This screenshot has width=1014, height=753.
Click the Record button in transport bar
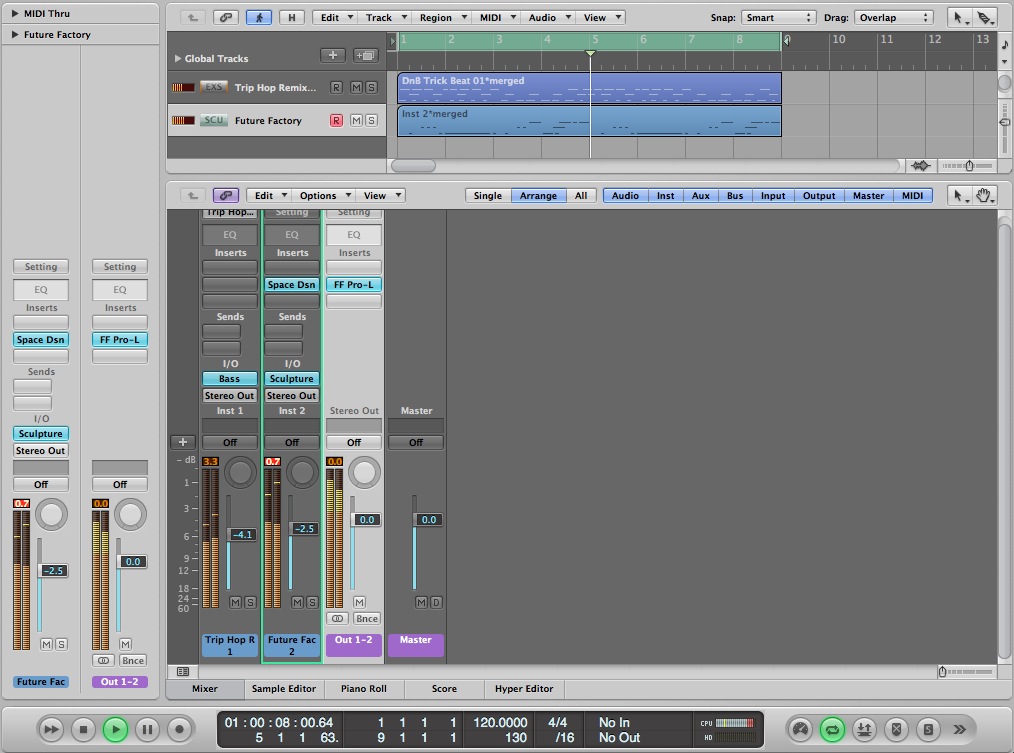pos(179,729)
